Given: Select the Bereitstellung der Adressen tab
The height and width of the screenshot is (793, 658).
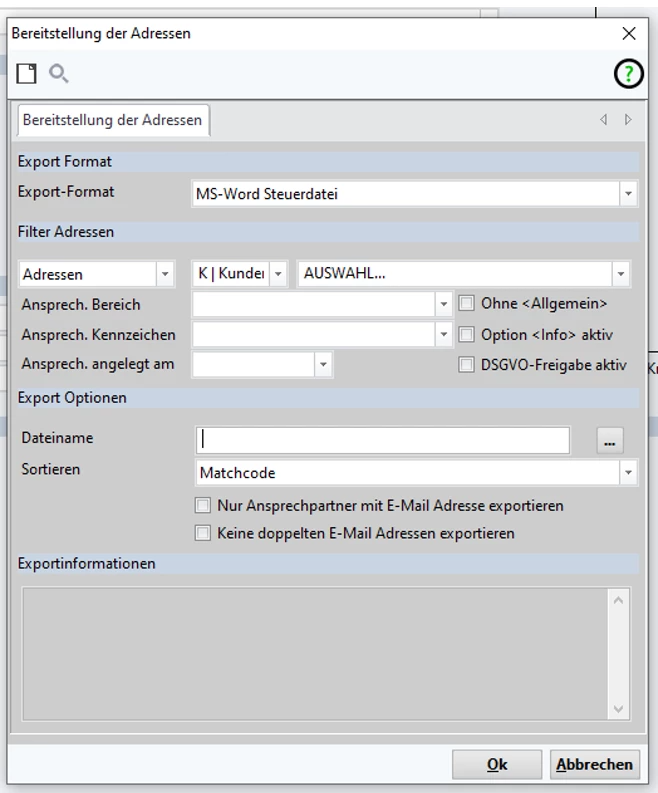Looking at the screenshot, I should coord(111,120).
